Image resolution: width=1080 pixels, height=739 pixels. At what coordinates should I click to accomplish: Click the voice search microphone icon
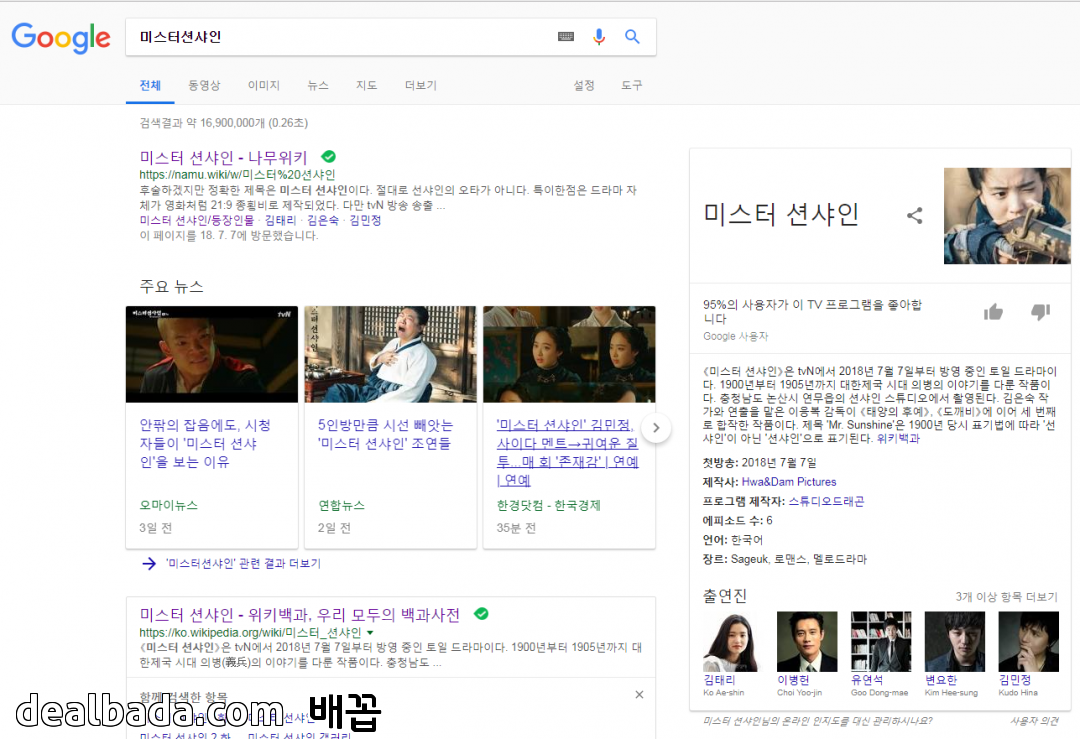click(x=599, y=37)
